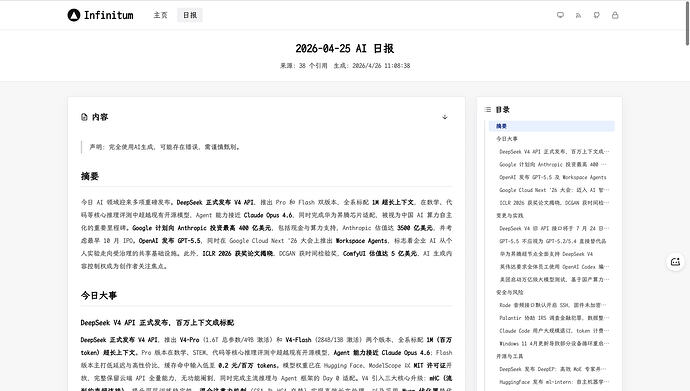Click the 来源: 38 个引用 text
690x391 pixels.
click(304, 66)
